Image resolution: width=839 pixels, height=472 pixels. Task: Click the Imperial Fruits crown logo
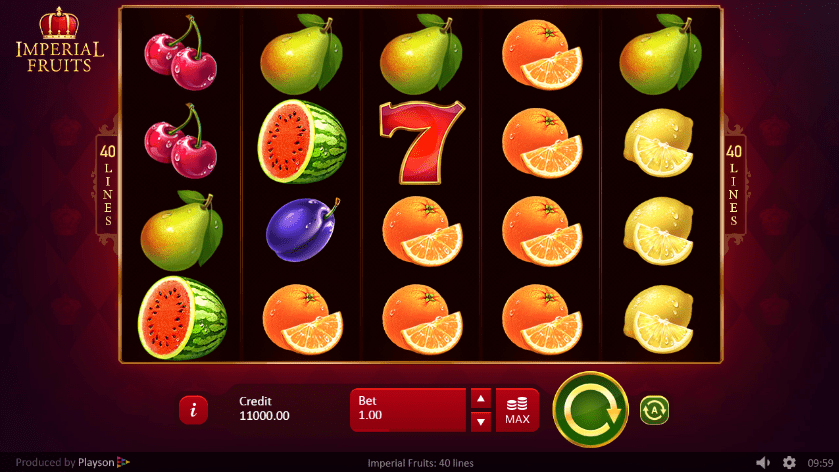(59, 40)
